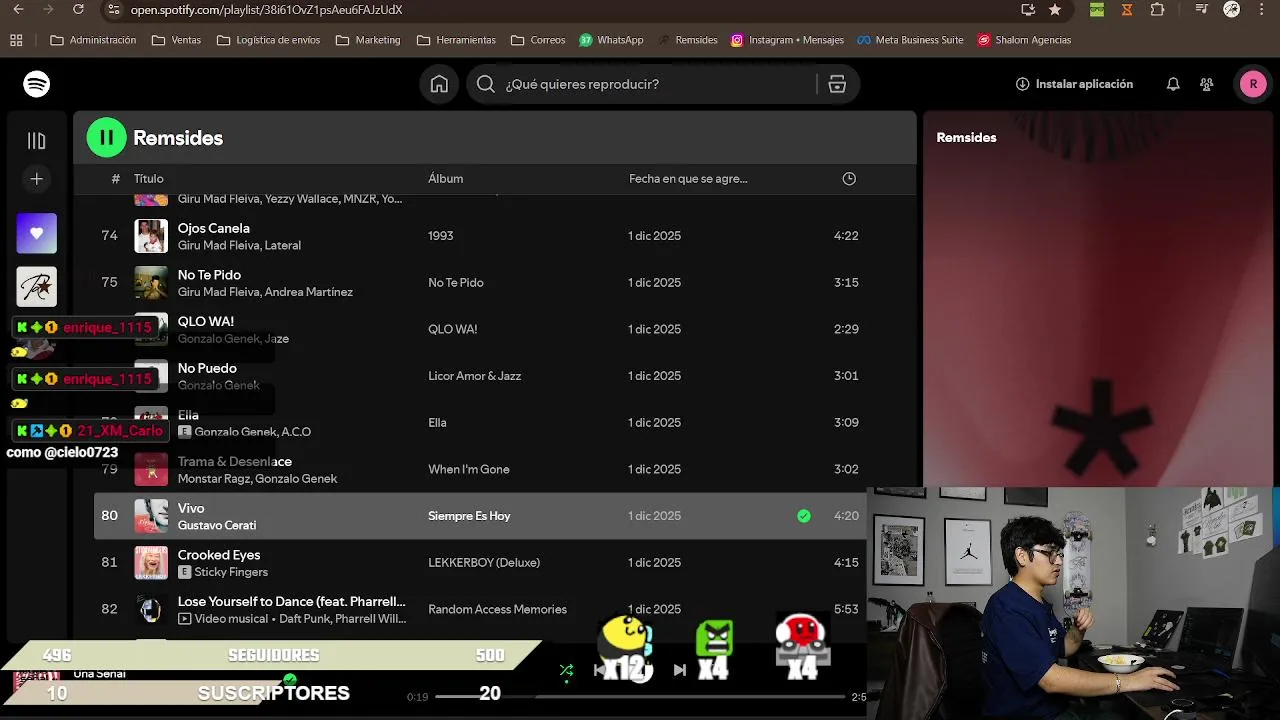
Task: Open the Spotify logo home link
Action: [37, 84]
